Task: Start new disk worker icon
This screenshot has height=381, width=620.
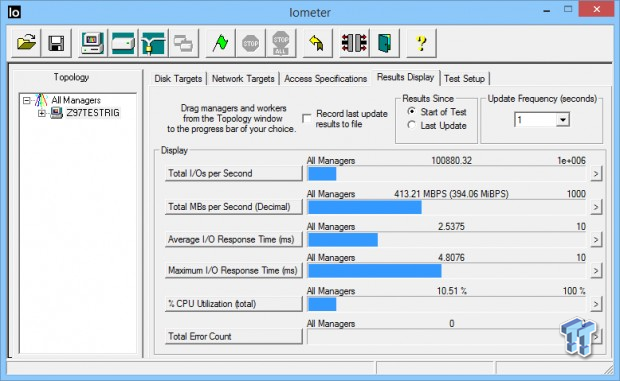Action: (x=123, y=43)
